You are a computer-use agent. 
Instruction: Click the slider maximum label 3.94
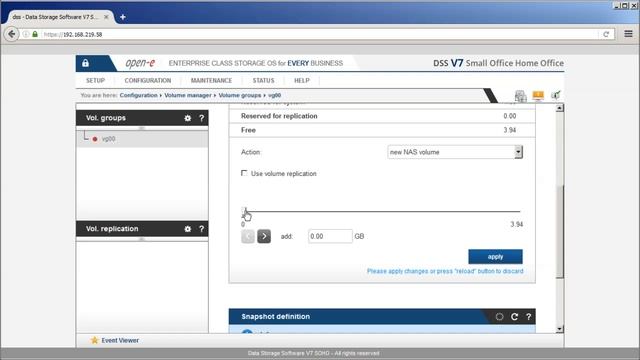517,224
